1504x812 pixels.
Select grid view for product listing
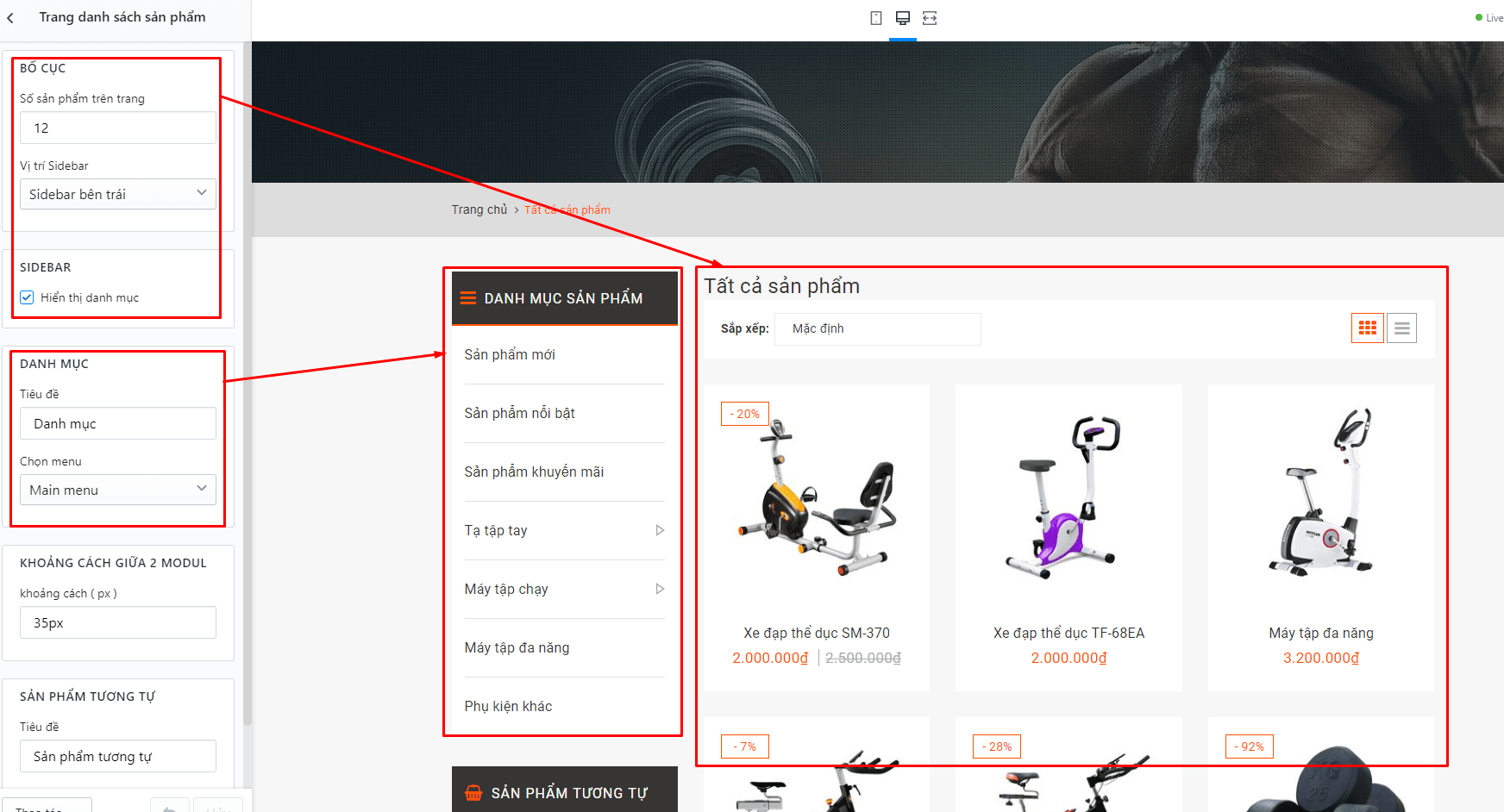[x=1368, y=328]
